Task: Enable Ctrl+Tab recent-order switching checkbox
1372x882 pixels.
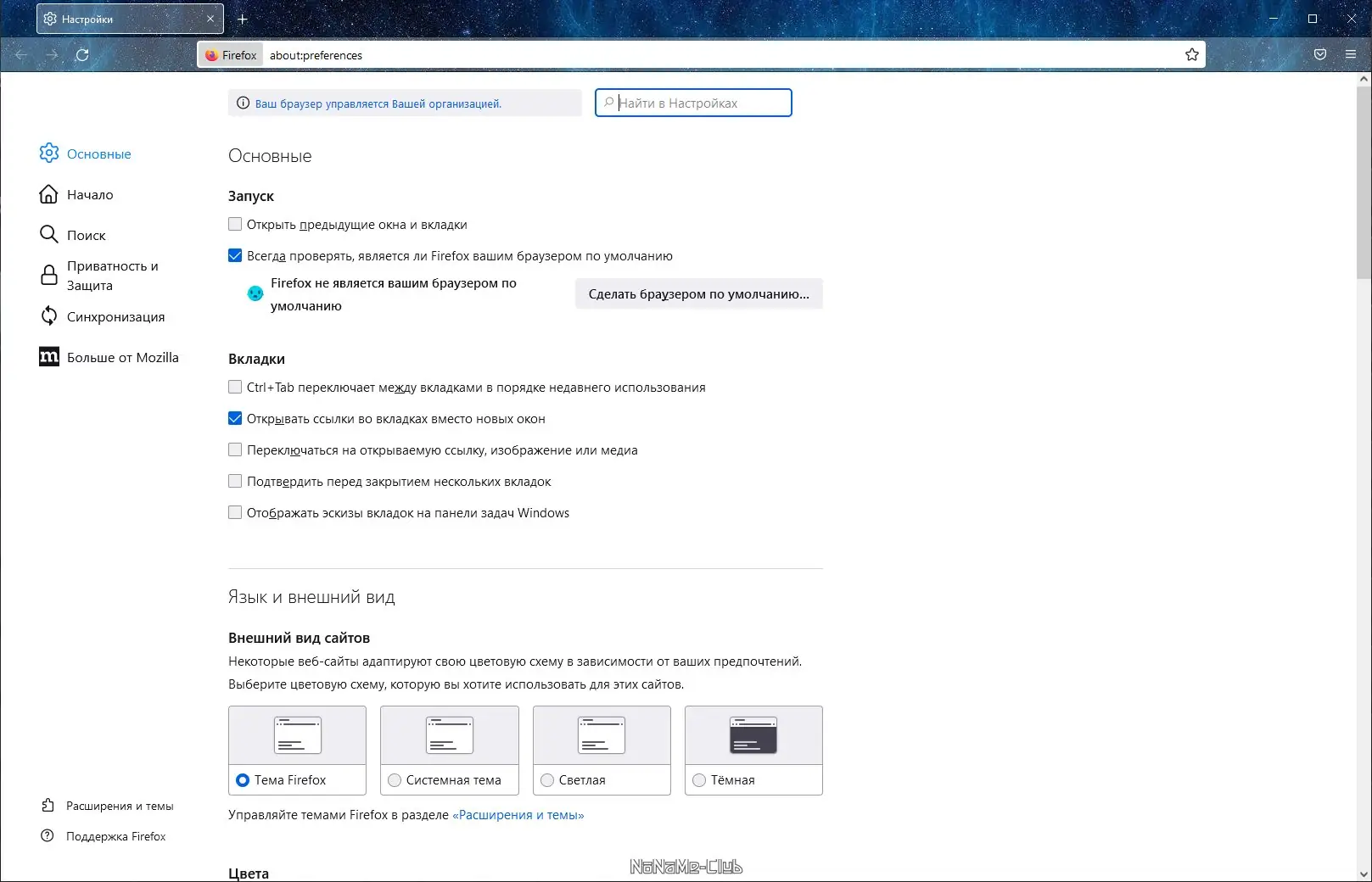Action: tap(235, 387)
